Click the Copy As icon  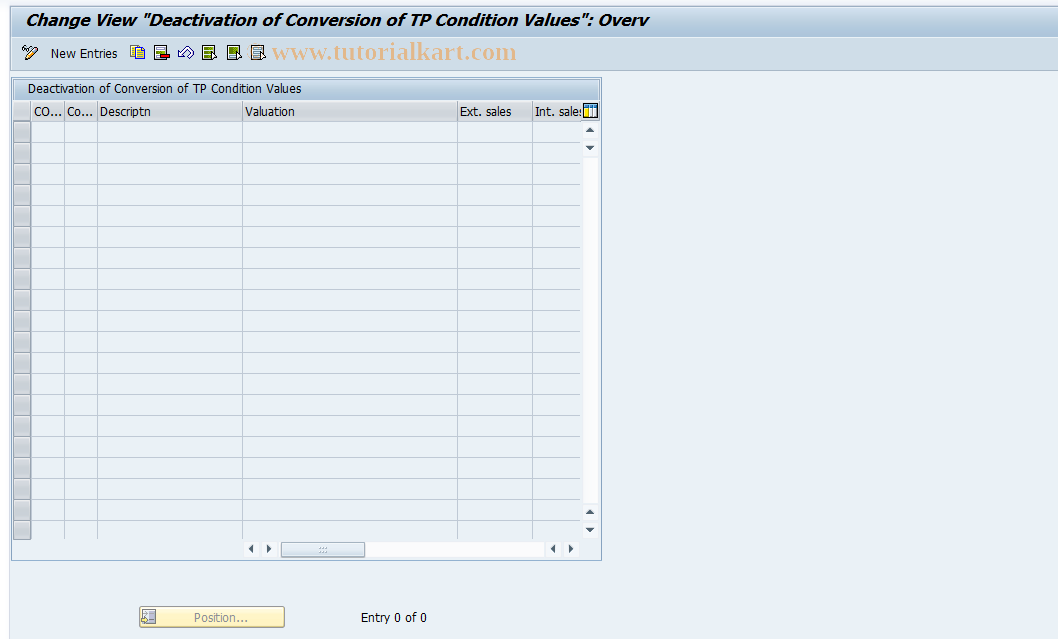138,53
